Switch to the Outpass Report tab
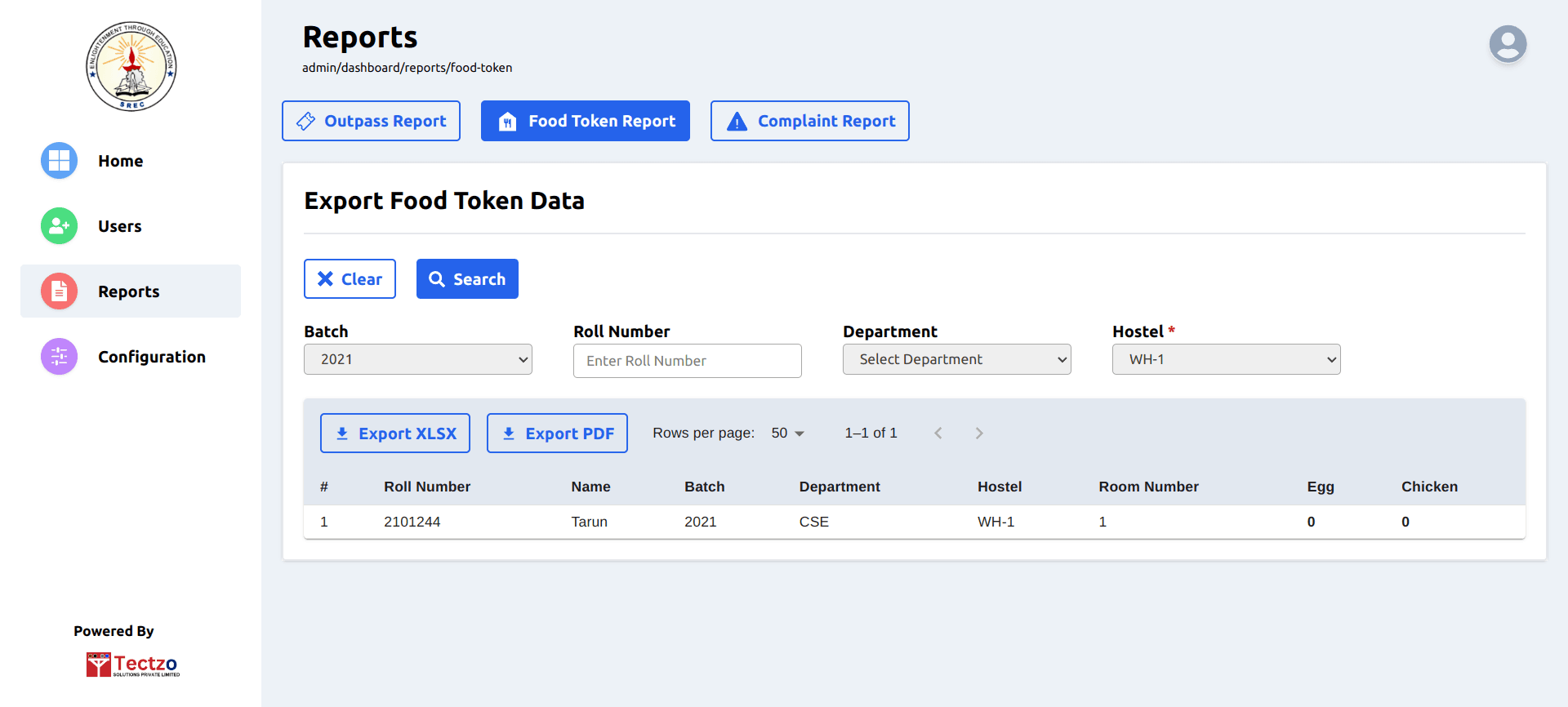 (x=371, y=121)
